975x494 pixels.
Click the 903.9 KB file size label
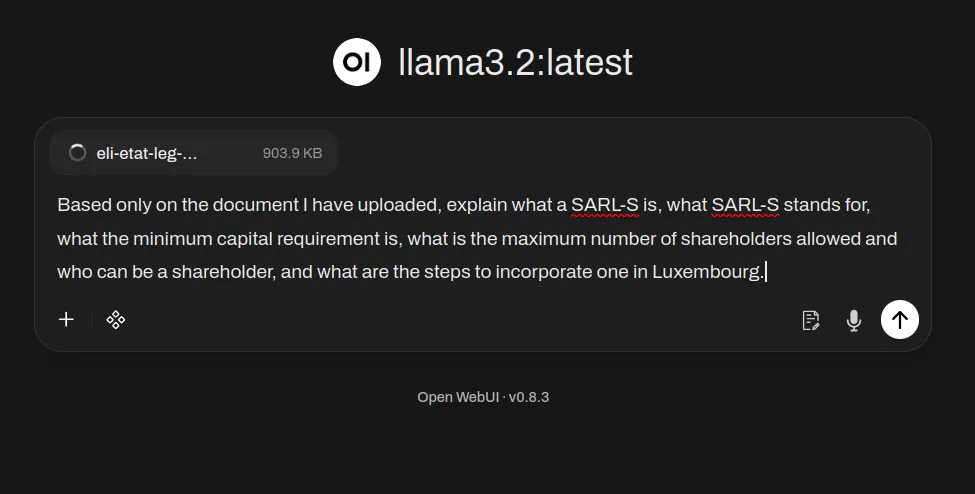pos(292,153)
